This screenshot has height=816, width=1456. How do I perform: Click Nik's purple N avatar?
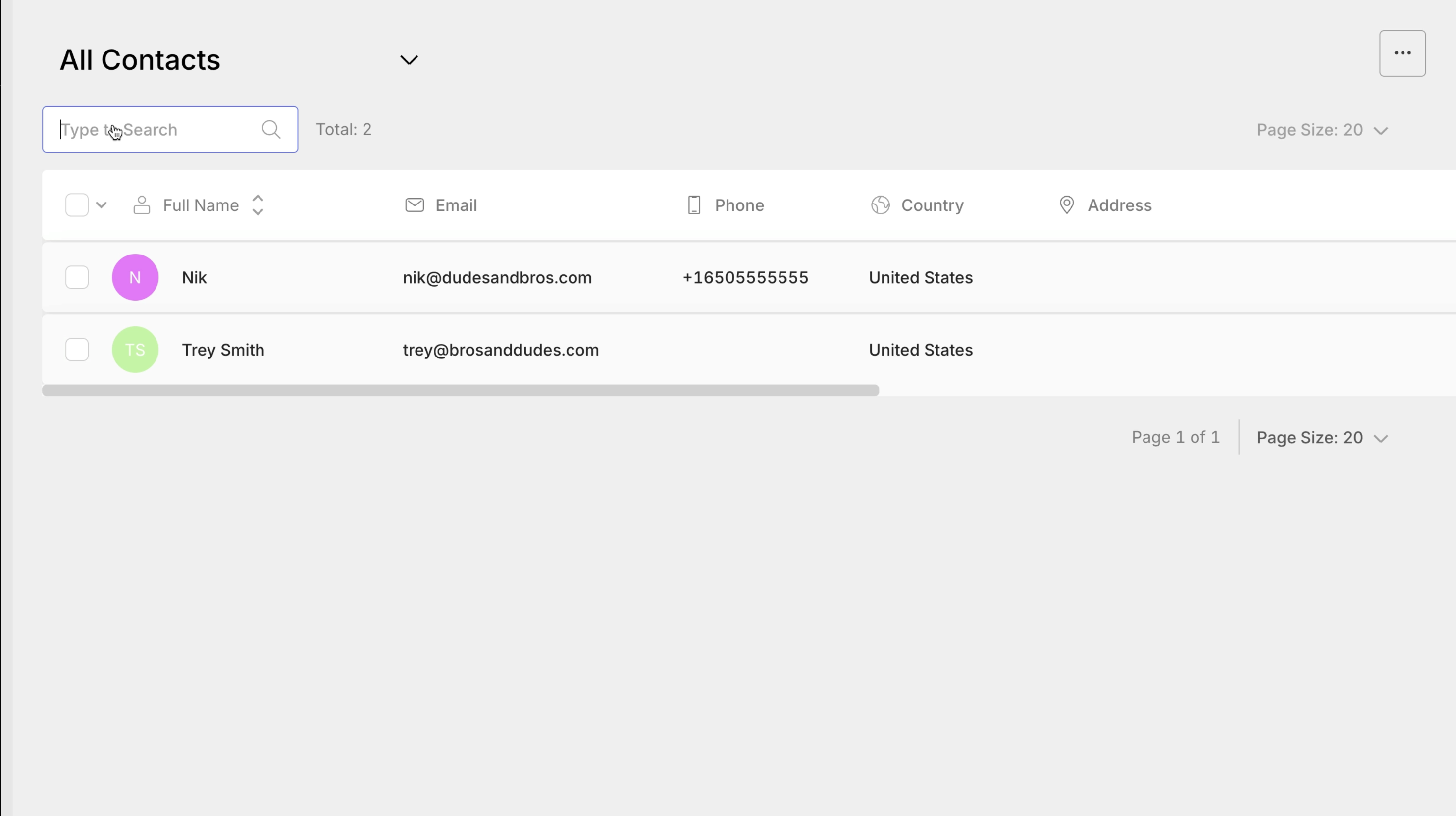[x=135, y=277]
